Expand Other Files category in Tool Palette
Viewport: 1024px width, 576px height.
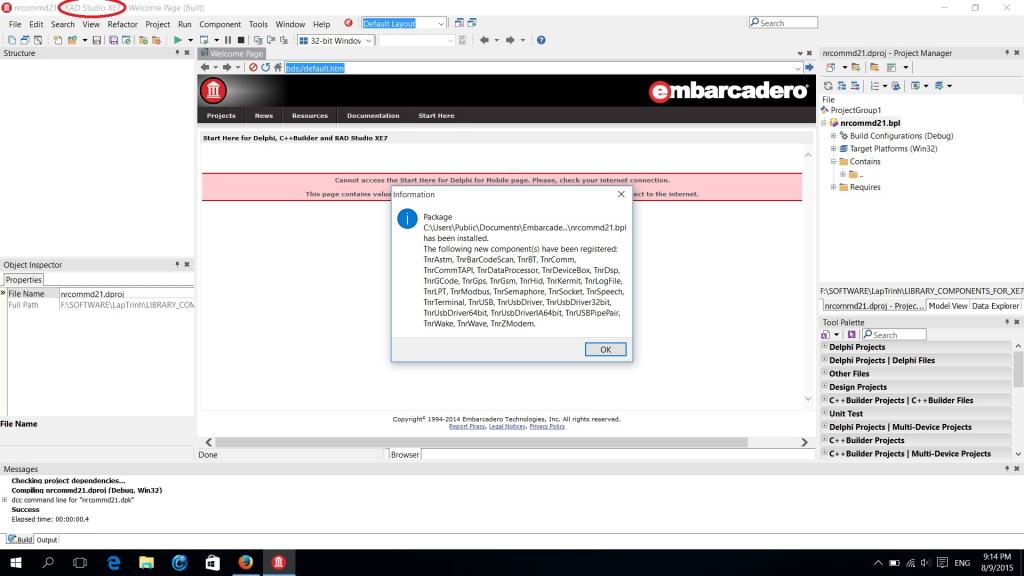824,374
